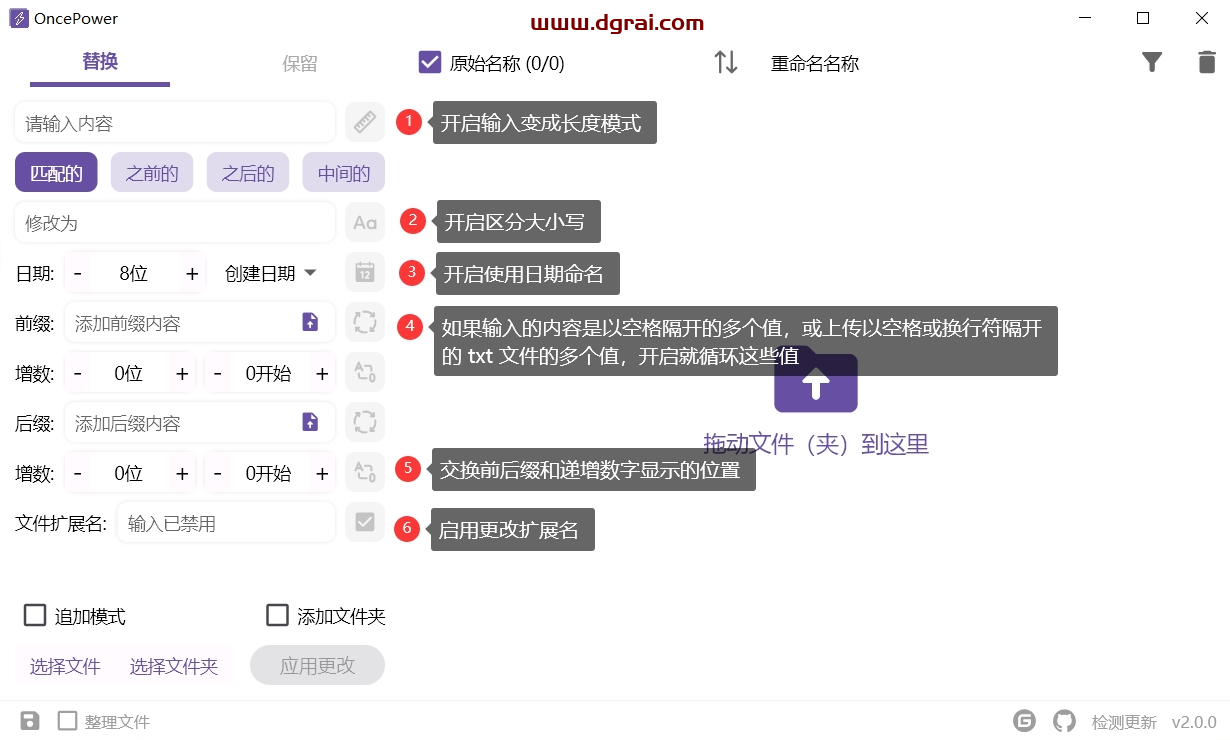
Task: Click the 选择文件夹 button
Action: [174, 666]
